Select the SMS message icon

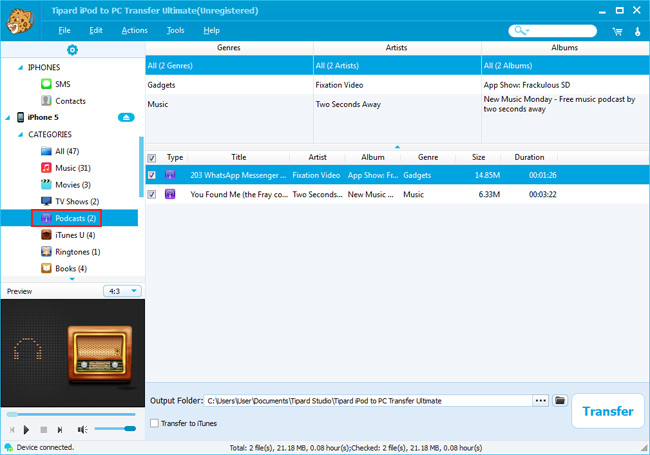click(x=46, y=84)
